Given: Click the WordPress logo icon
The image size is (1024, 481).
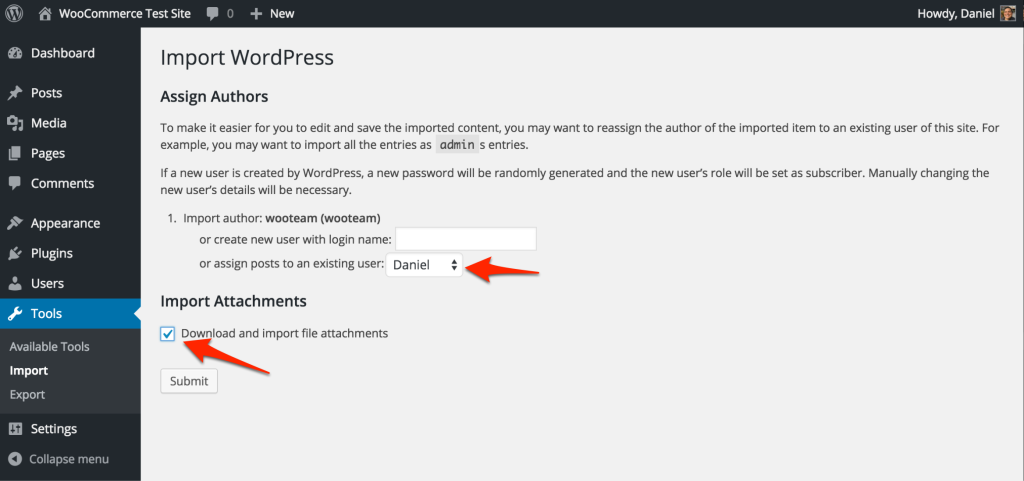Looking at the screenshot, I should tap(14, 13).
